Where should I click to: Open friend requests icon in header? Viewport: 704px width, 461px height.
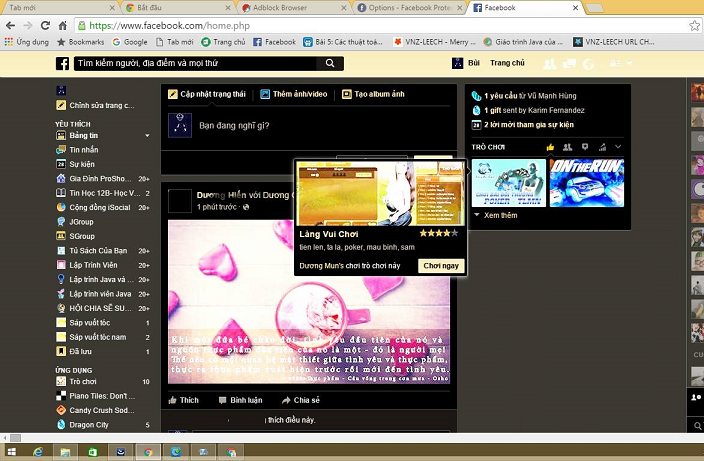pyautogui.click(x=550, y=64)
